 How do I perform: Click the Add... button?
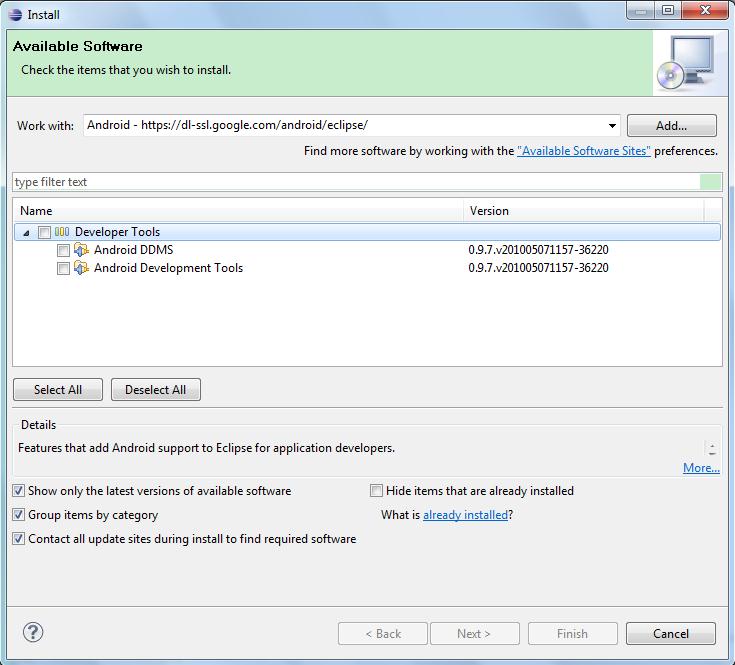click(671, 126)
